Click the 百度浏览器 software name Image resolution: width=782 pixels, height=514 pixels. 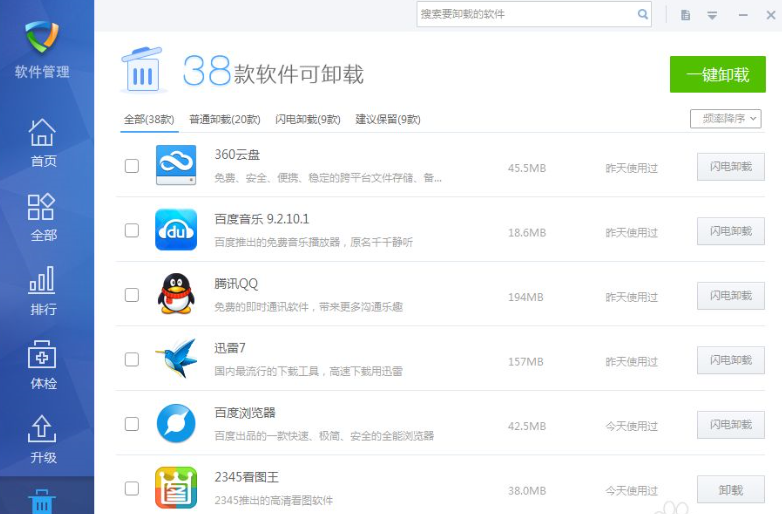coord(245,413)
